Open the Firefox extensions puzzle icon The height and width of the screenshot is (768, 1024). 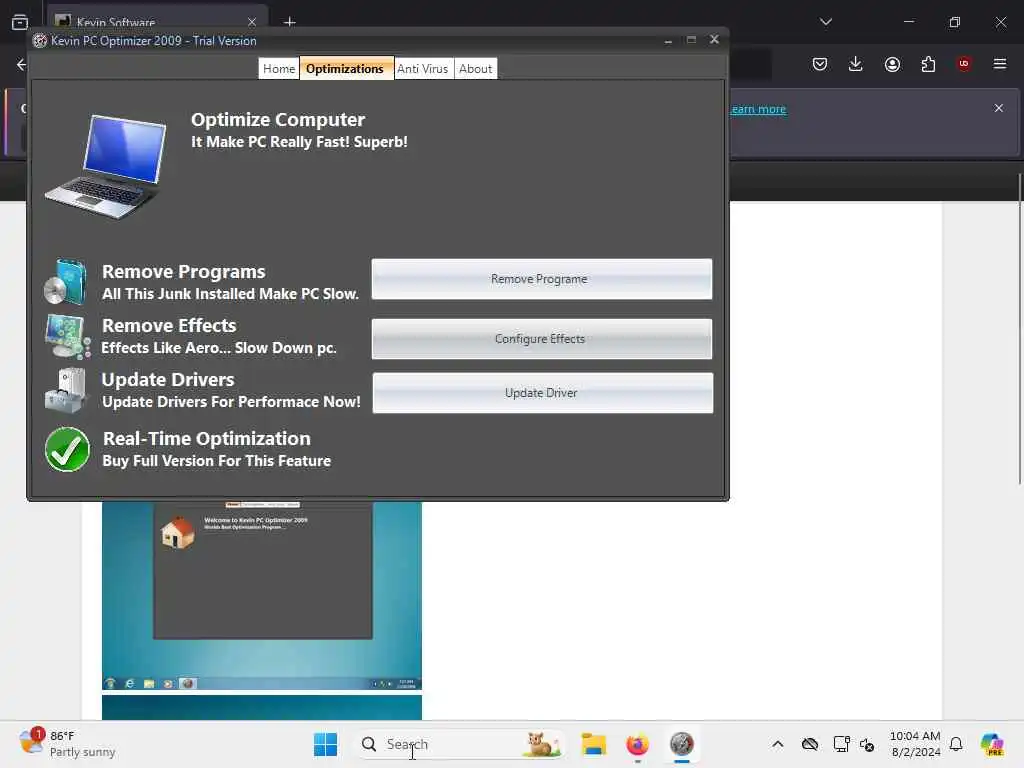coord(928,64)
